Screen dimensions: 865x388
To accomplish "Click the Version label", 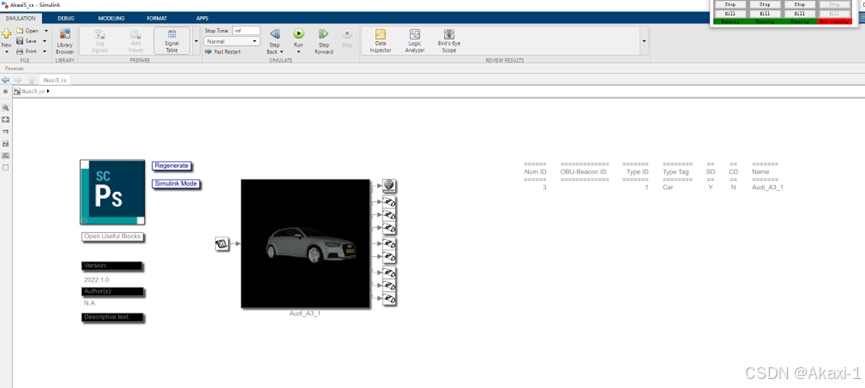I will tap(112, 266).
